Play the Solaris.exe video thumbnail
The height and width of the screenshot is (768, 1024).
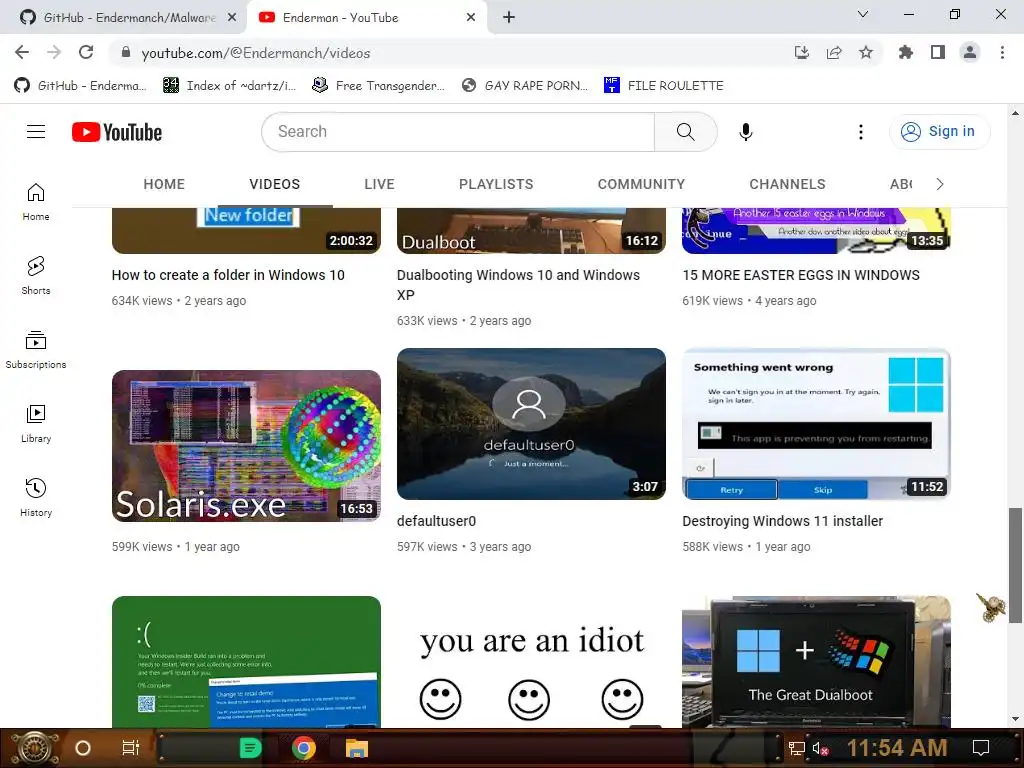tap(246, 446)
